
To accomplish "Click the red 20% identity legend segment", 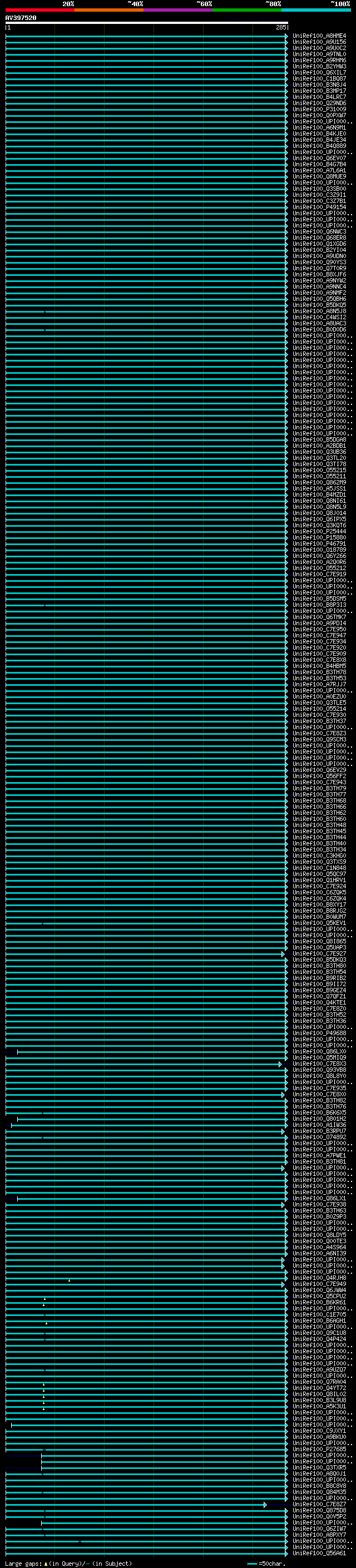I will [x=40, y=10].
